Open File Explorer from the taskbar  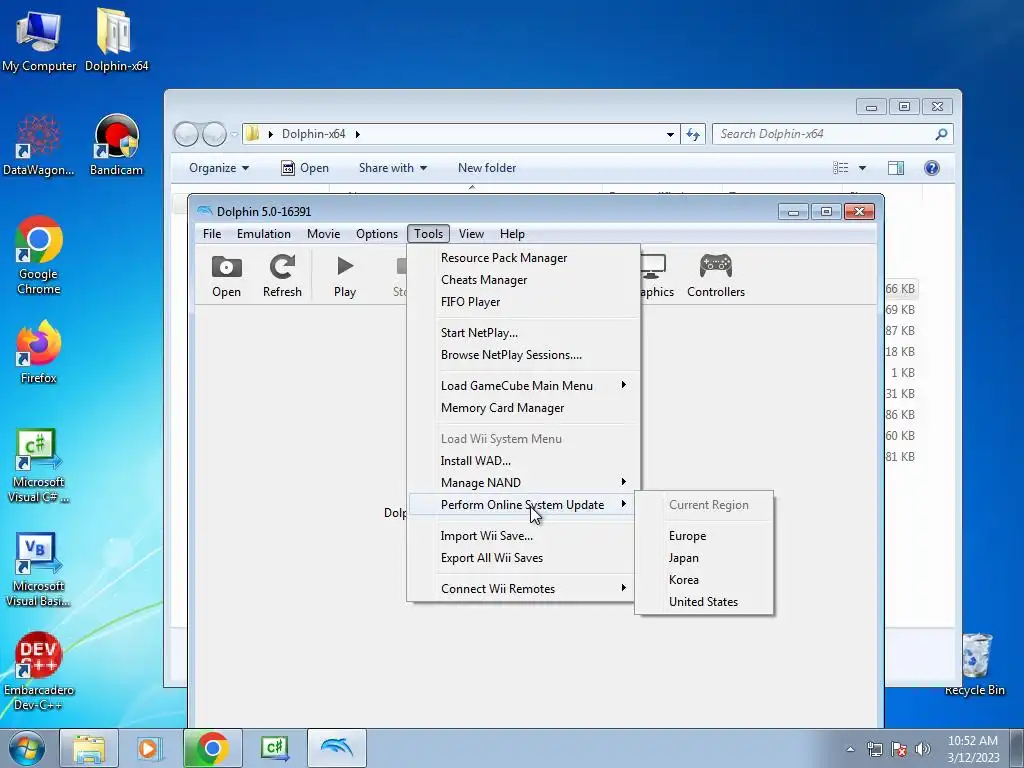point(89,748)
